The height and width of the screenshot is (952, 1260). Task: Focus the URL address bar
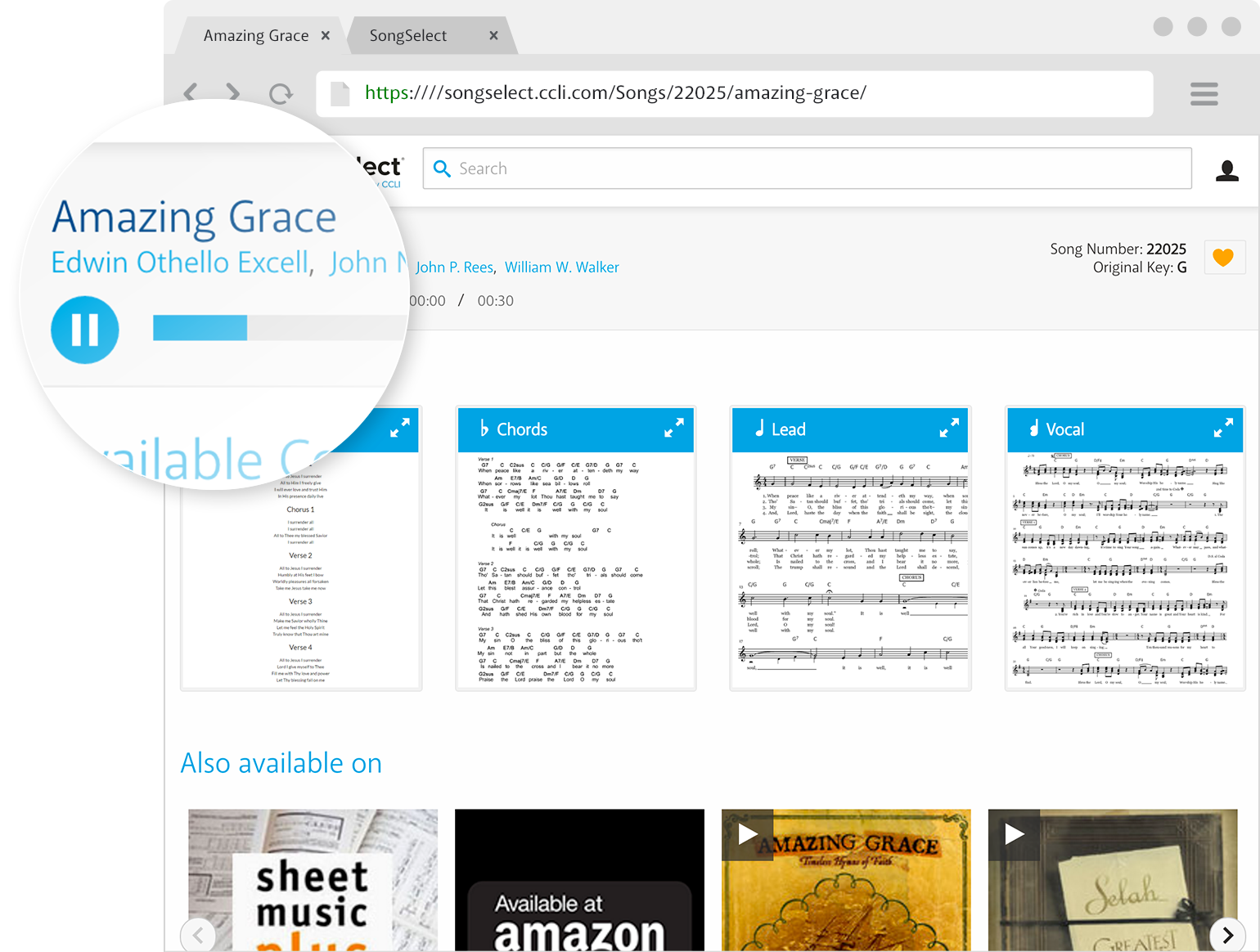pyautogui.click(x=735, y=93)
